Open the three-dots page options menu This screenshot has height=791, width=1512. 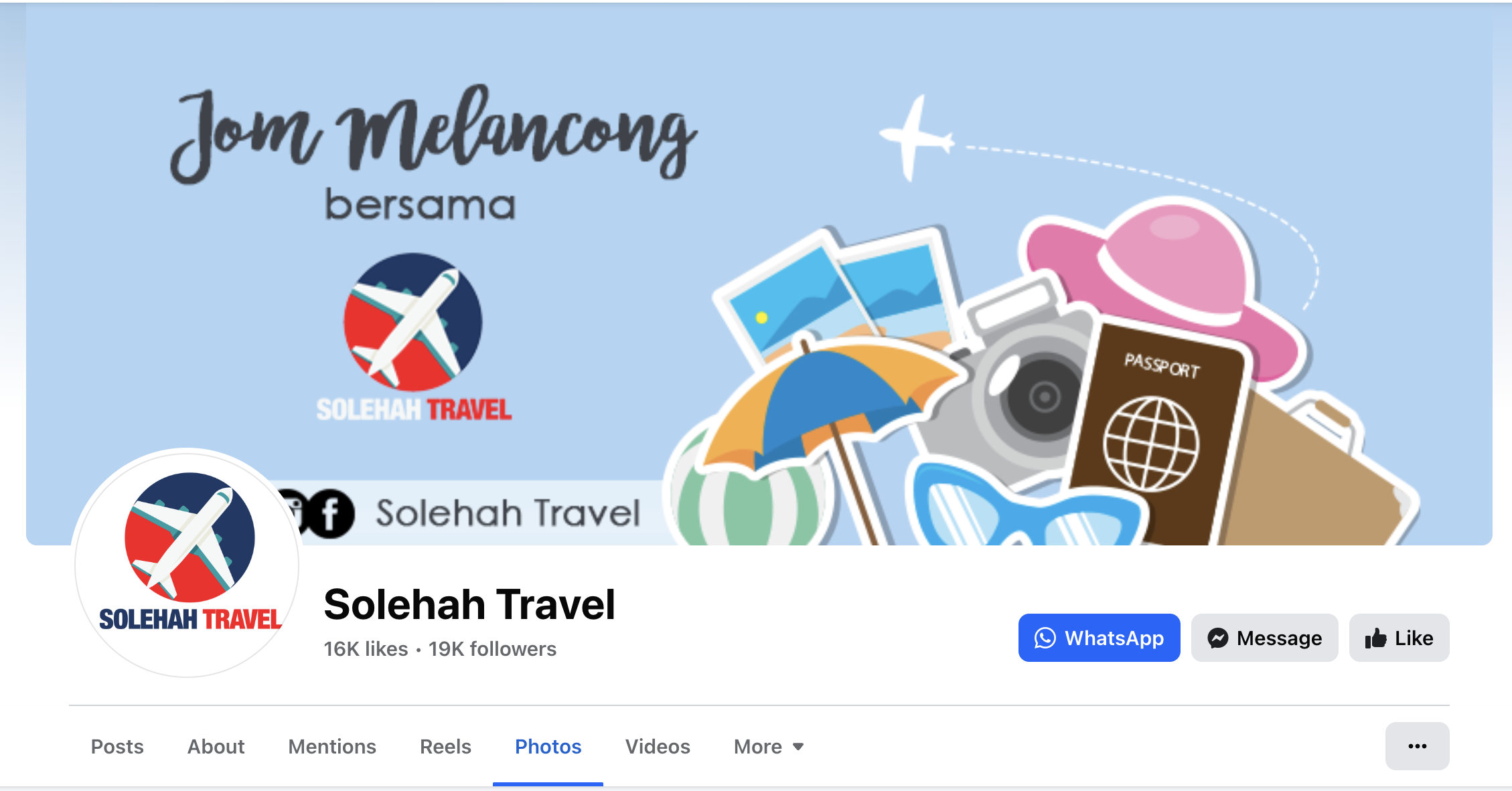click(x=1417, y=746)
